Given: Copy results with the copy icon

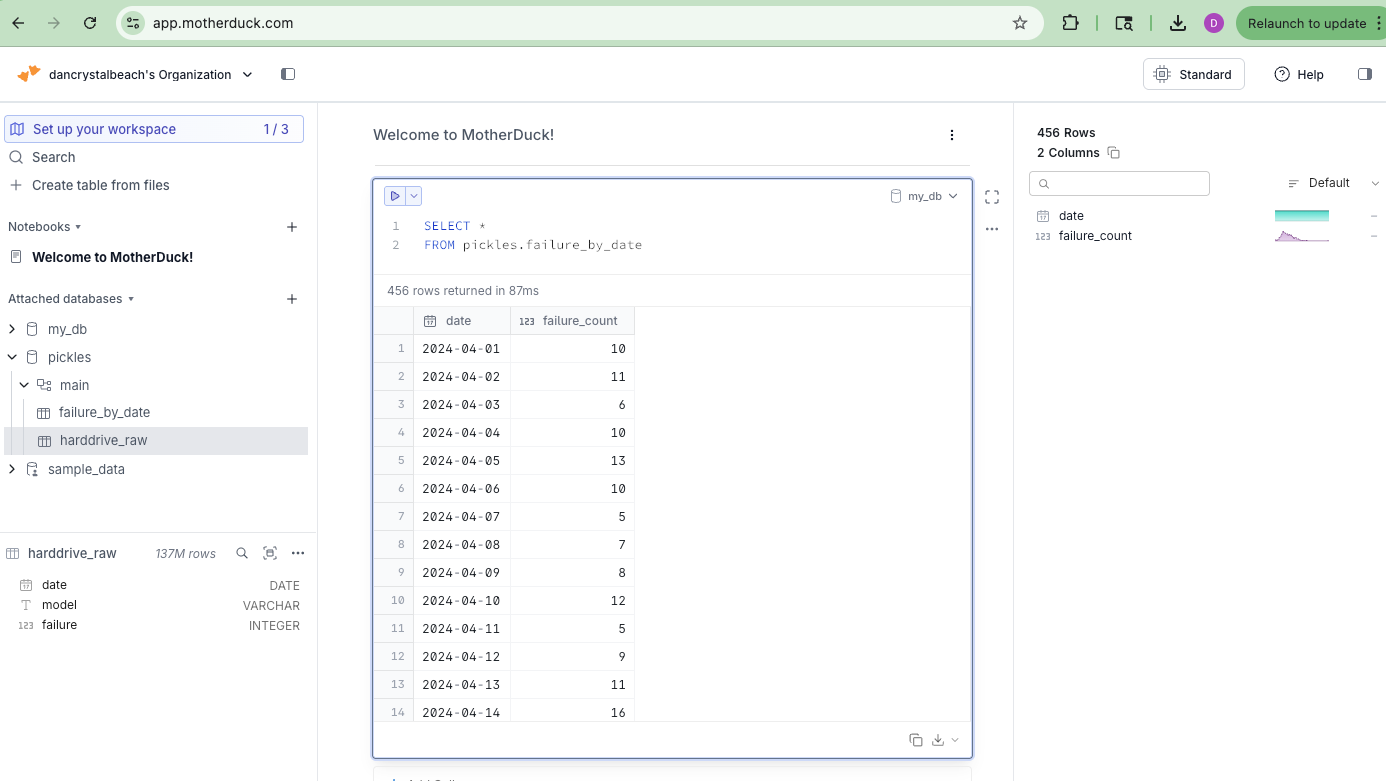Looking at the screenshot, I should [915, 740].
